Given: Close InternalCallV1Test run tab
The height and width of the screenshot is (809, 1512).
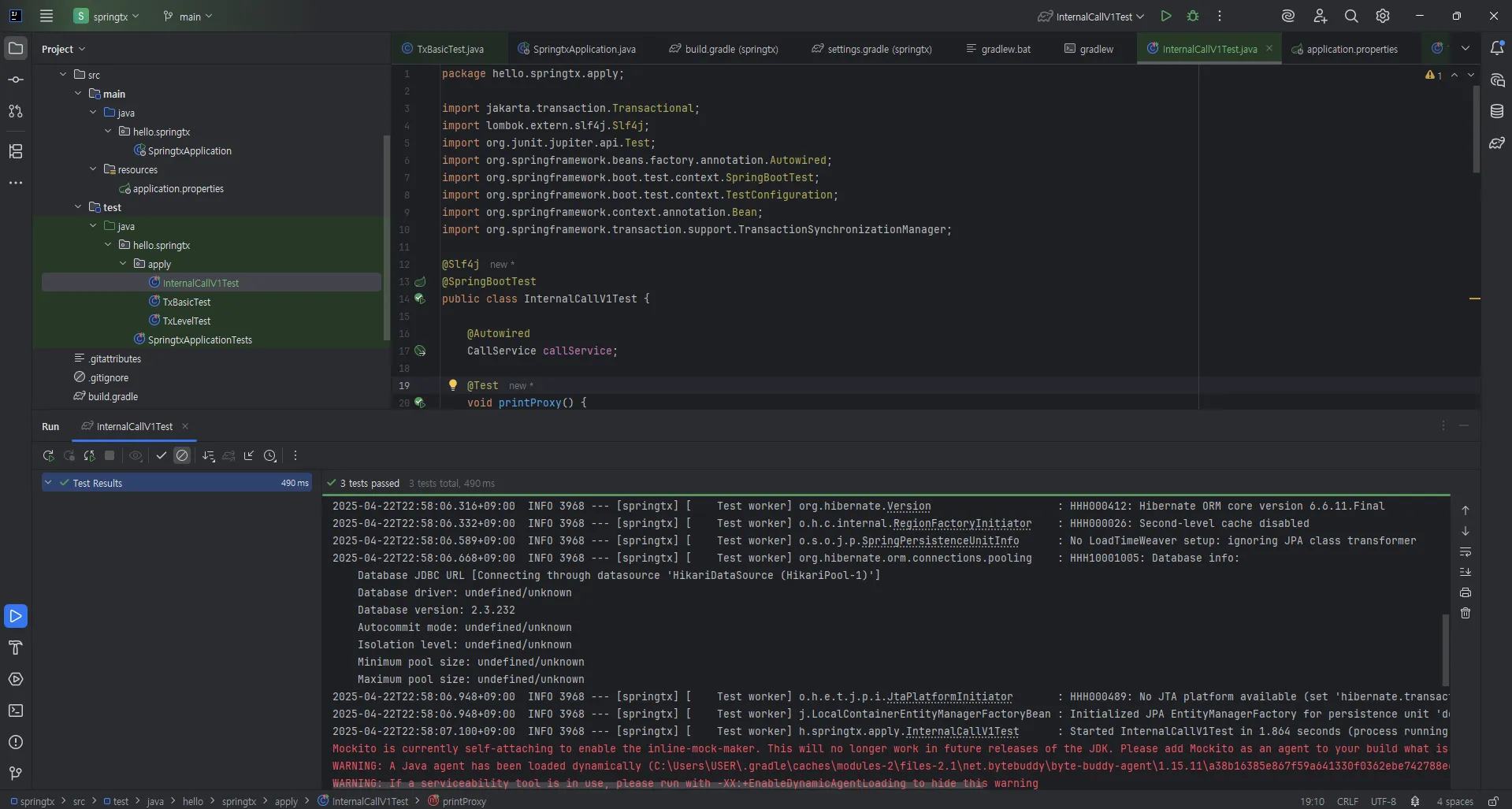Looking at the screenshot, I should point(185,426).
